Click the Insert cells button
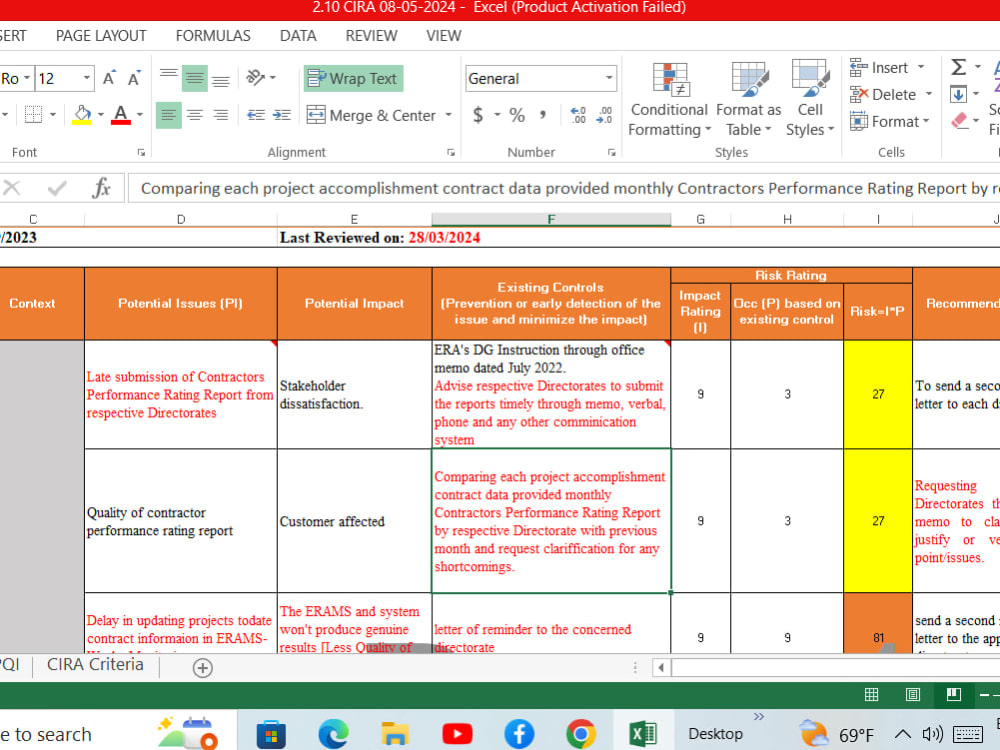This screenshot has width=1000, height=750. pos(879,68)
